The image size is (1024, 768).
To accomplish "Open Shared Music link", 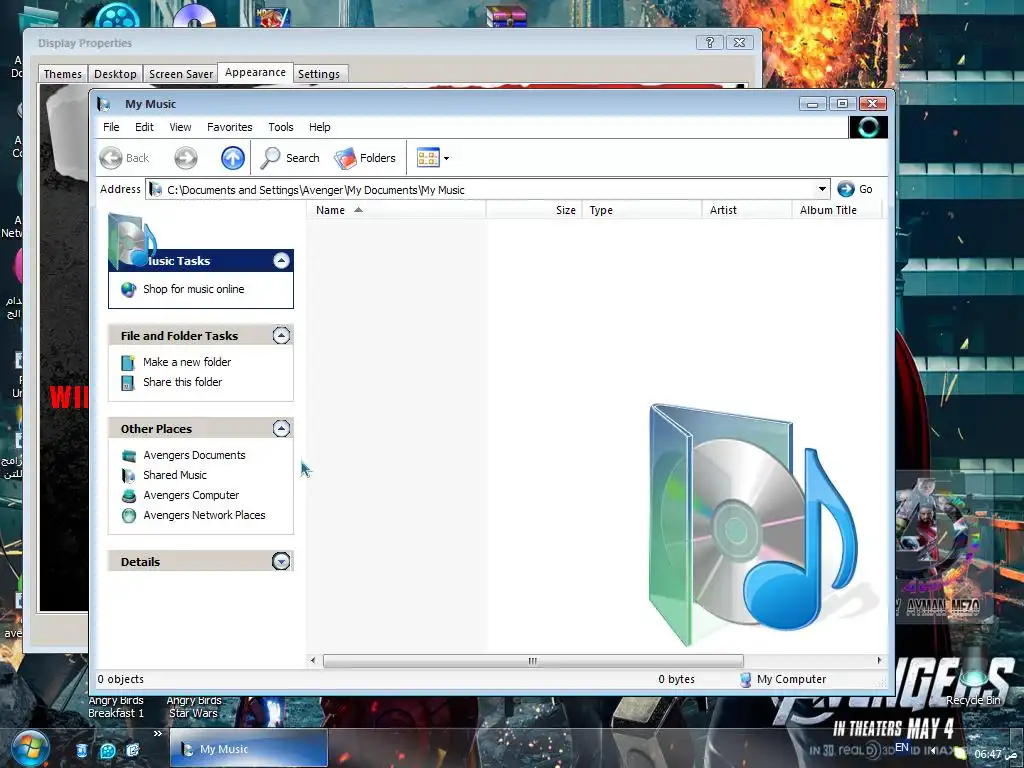I will 174,475.
